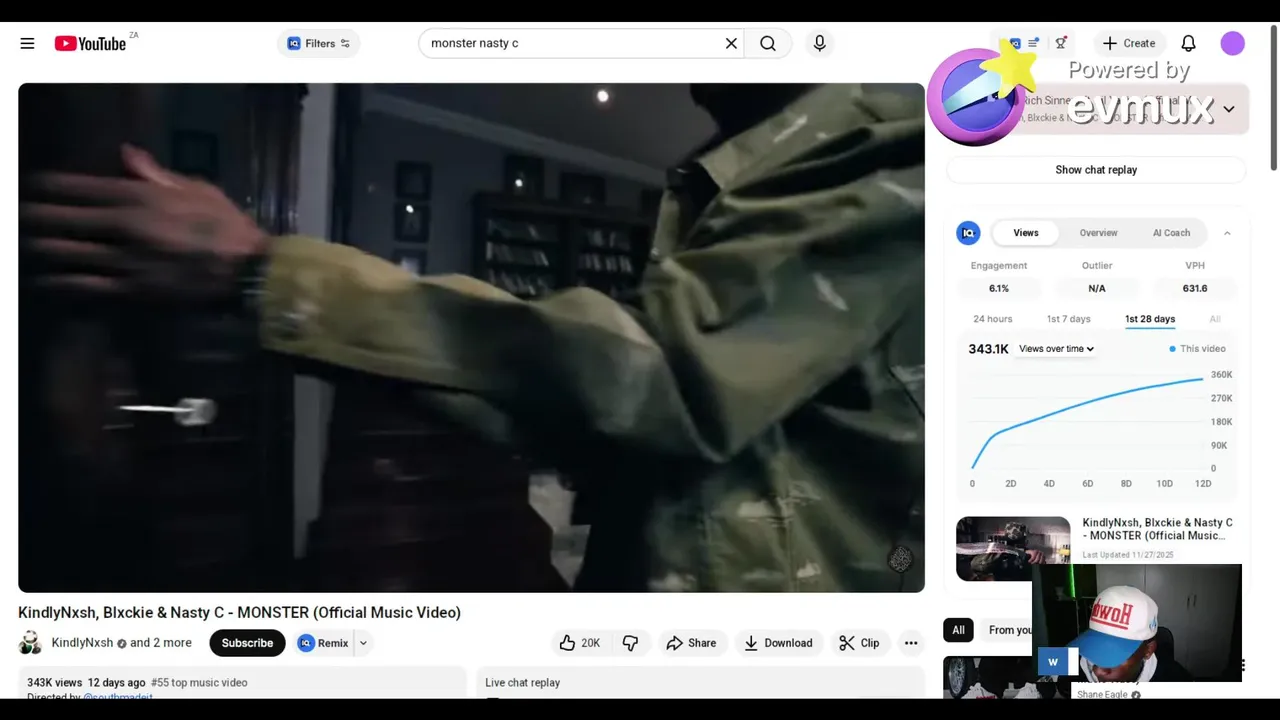Show chat replay

(x=1096, y=170)
